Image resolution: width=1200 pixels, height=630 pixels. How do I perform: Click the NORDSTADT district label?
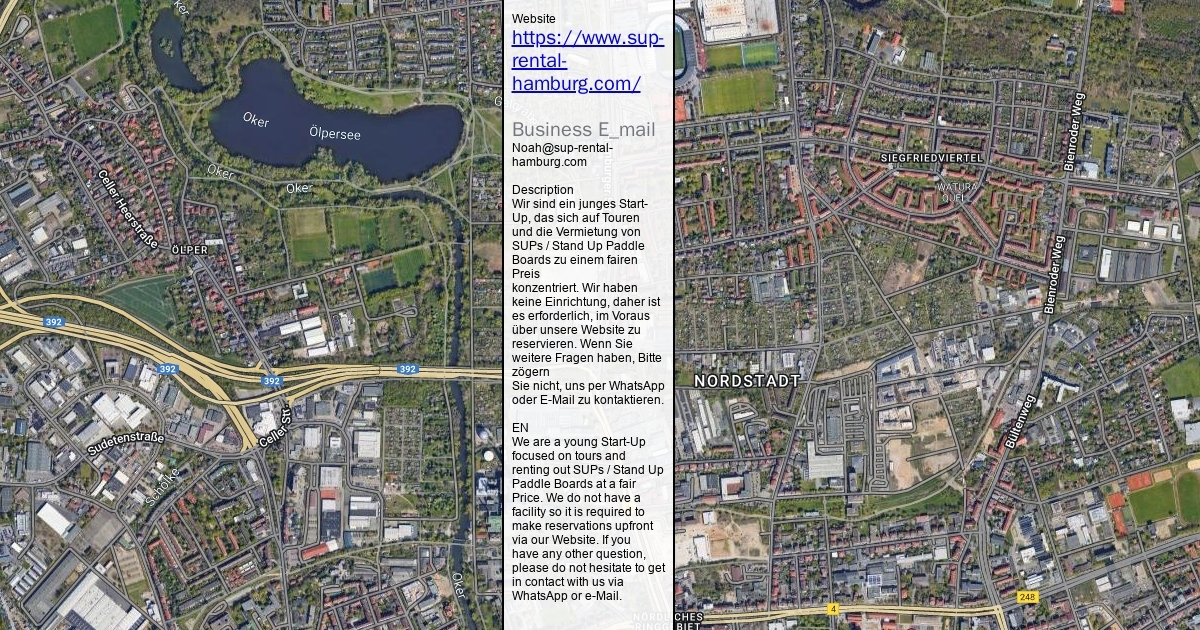coord(747,381)
